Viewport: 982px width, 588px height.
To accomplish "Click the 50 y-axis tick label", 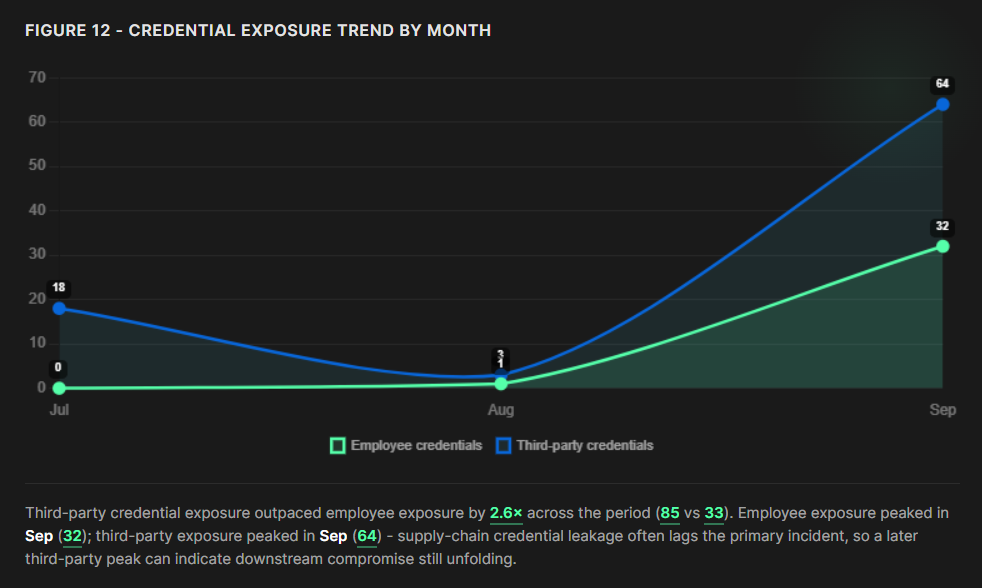I will point(37,165).
